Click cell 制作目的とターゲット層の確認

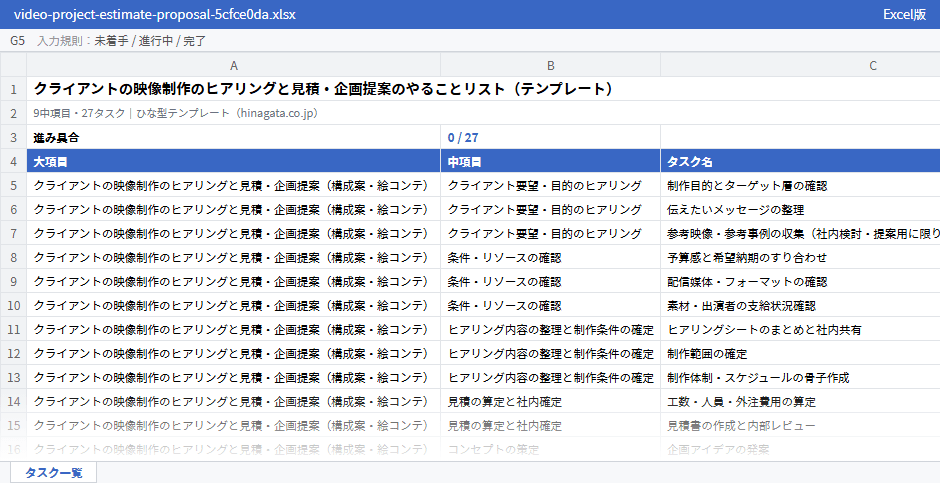[800, 185]
